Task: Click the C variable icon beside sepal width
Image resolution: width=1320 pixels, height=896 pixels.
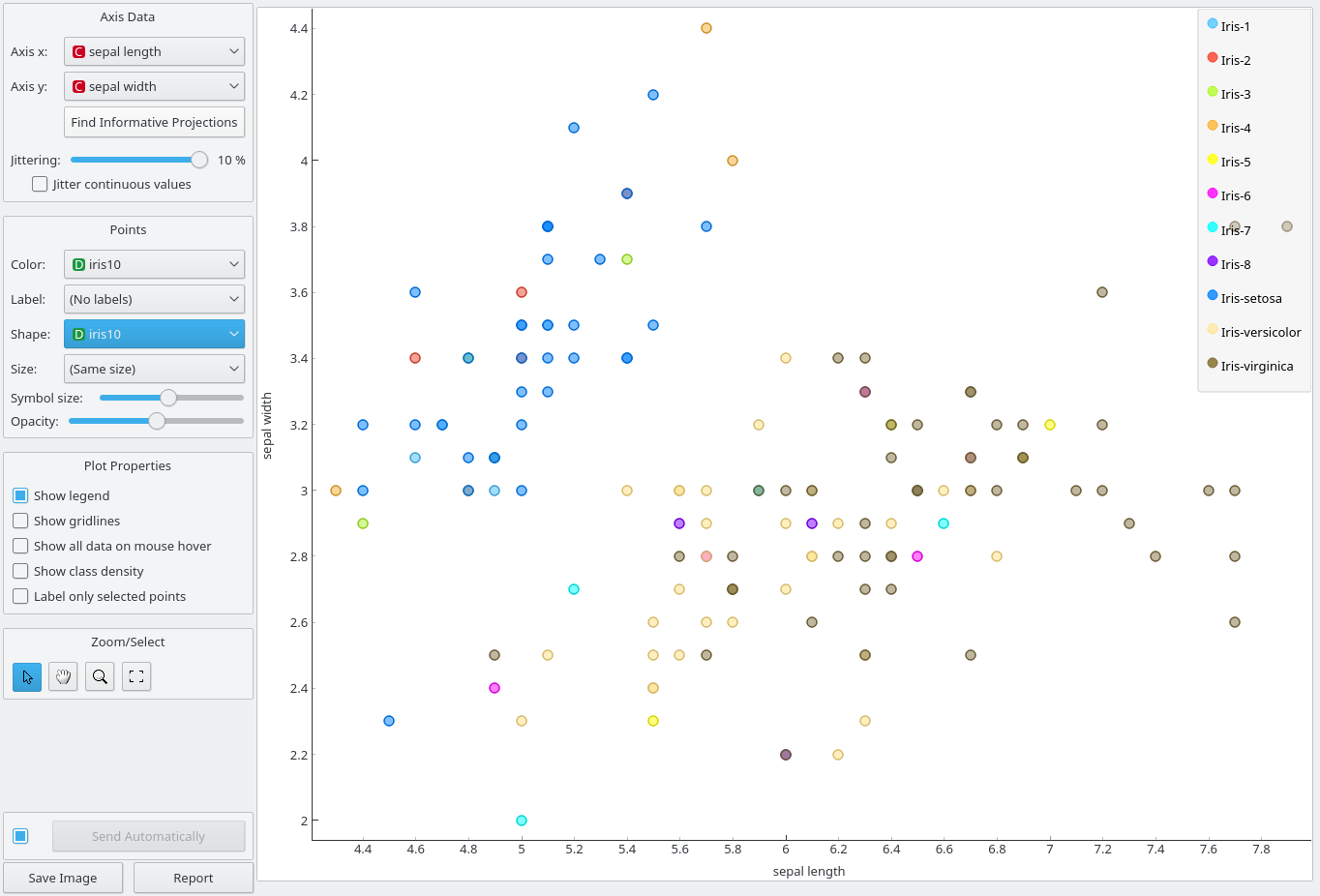Action: [78, 85]
